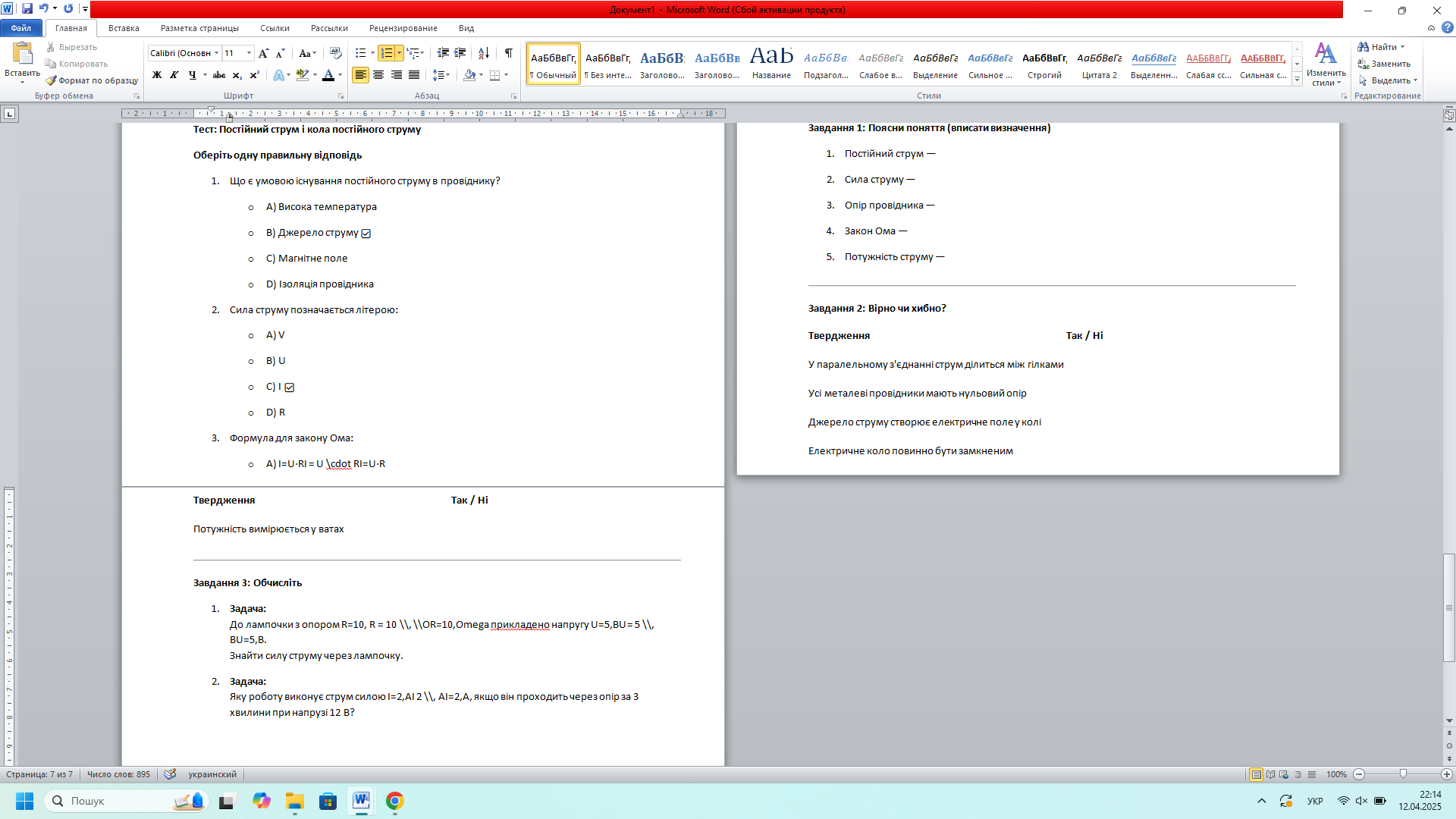Image resolution: width=1456 pixels, height=819 pixels.
Task: Click the font color red A swatch
Action: point(328,75)
